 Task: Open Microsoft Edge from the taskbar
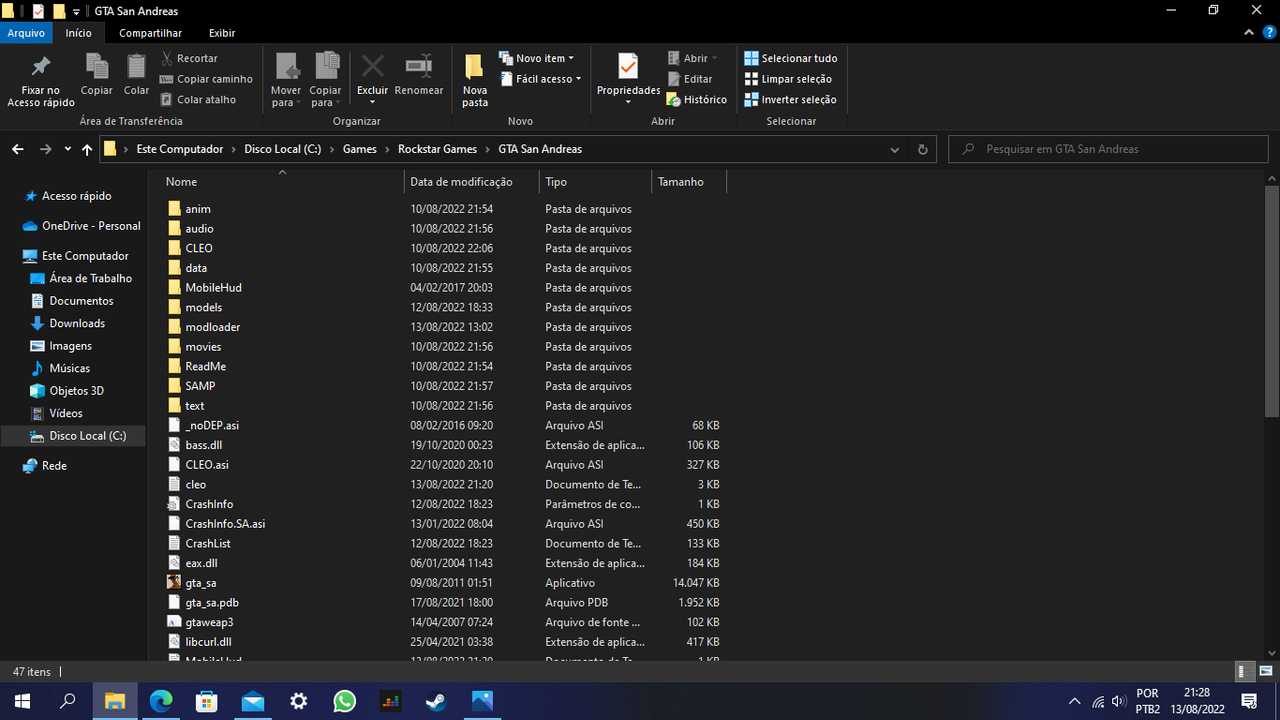pos(161,701)
